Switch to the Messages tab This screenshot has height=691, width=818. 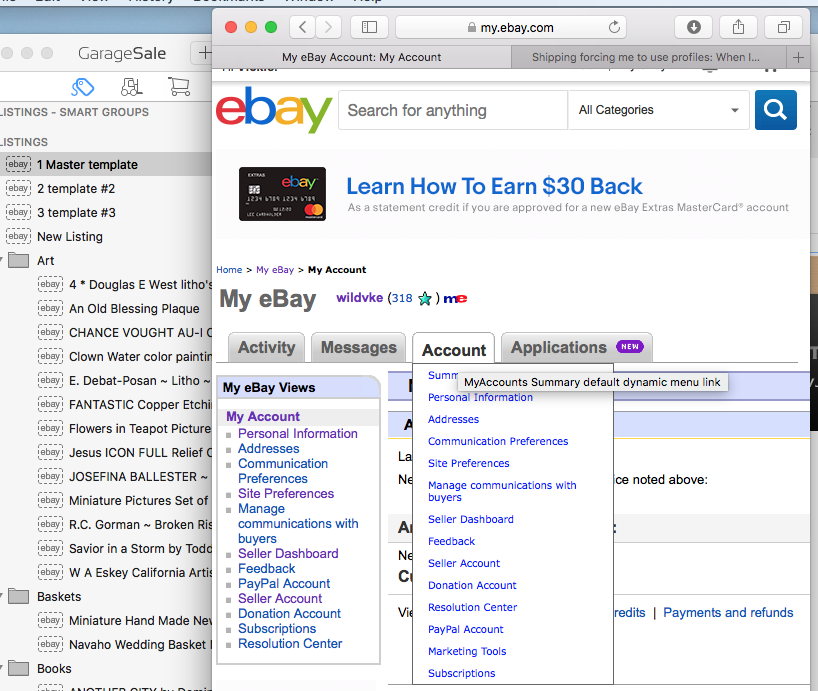click(x=358, y=347)
